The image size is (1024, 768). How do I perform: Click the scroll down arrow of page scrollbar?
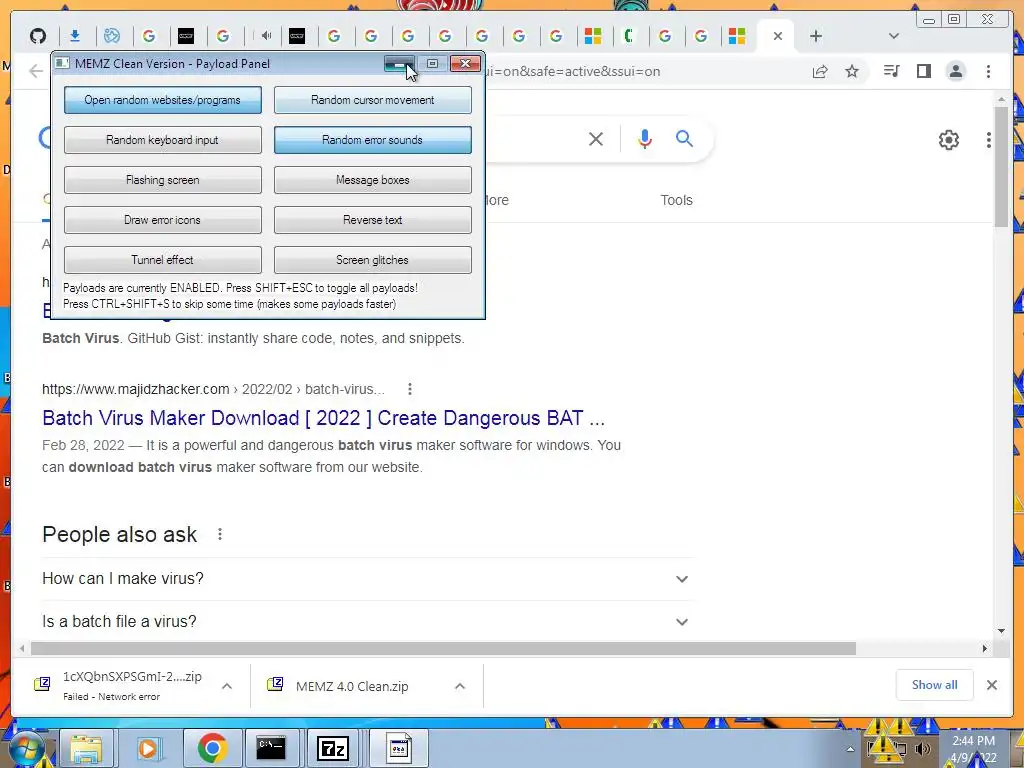(x=1001, y=632)
